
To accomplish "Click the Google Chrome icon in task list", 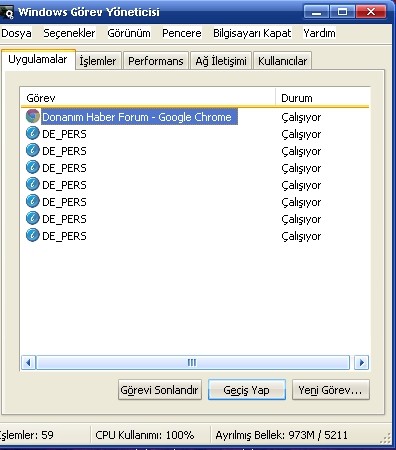I will coord(33,116).
